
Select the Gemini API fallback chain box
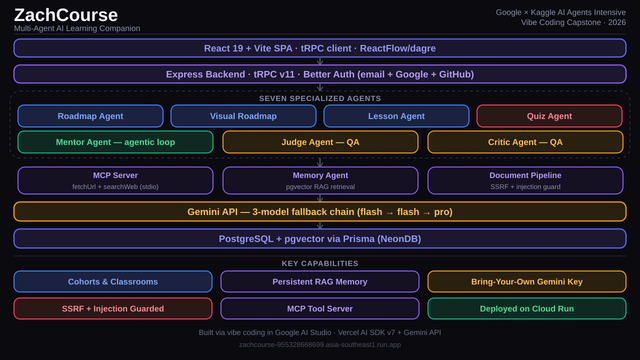(x=320, y=212)
